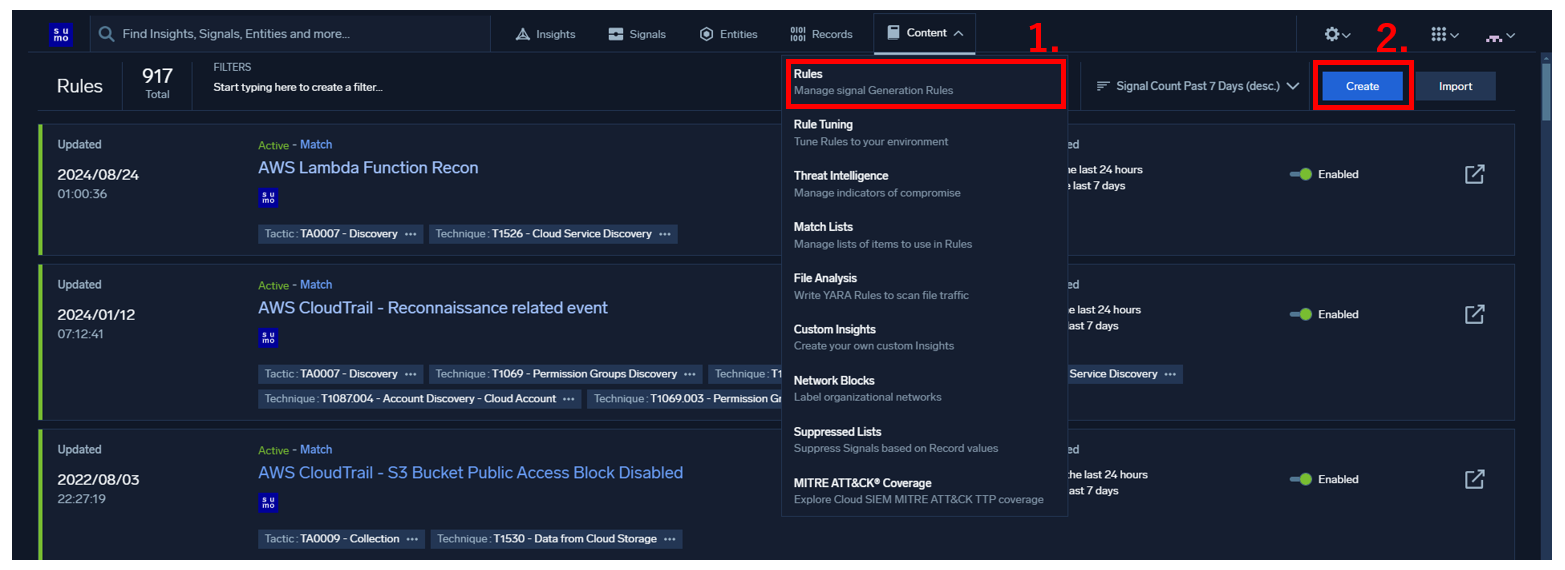Select Rules in the Content menu
The height and width of the screenshot is (570, 1565).
pyautogui.click(x=925, y=82)
